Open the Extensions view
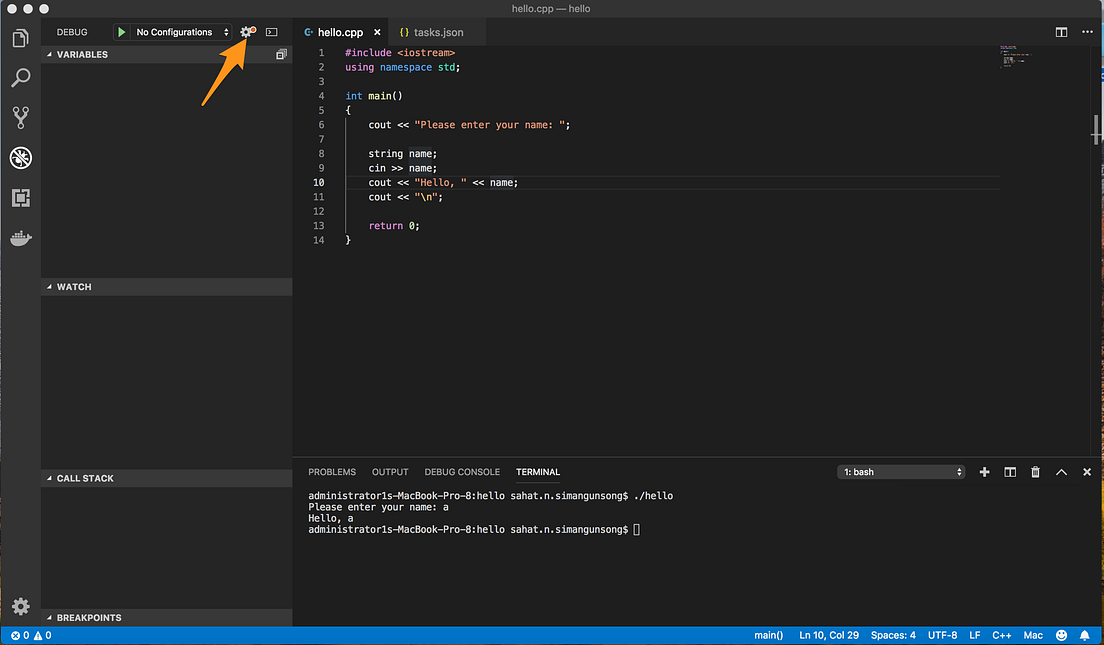 [21, 197]
